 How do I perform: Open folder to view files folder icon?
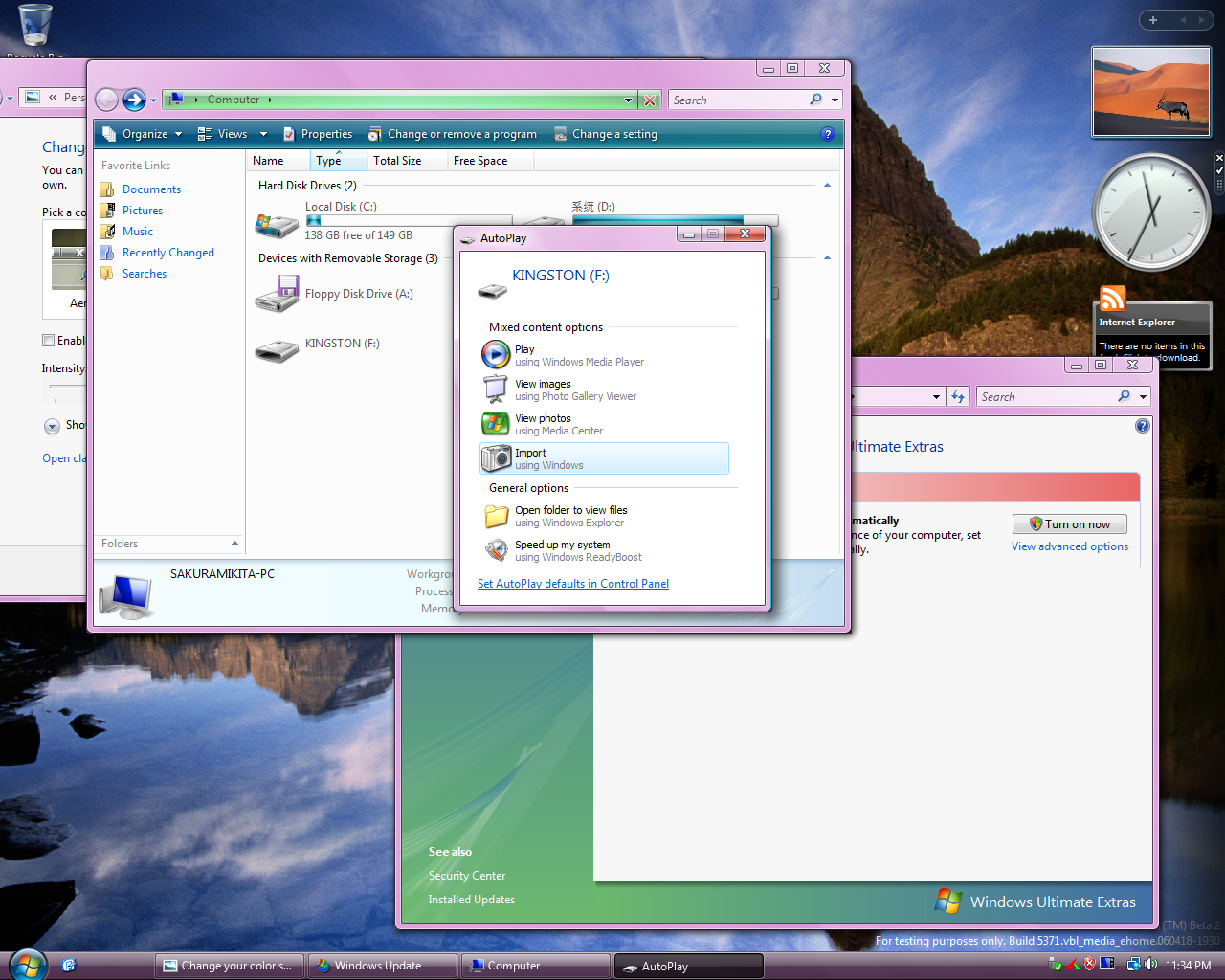pyautogui.click(x=496, y=517)
